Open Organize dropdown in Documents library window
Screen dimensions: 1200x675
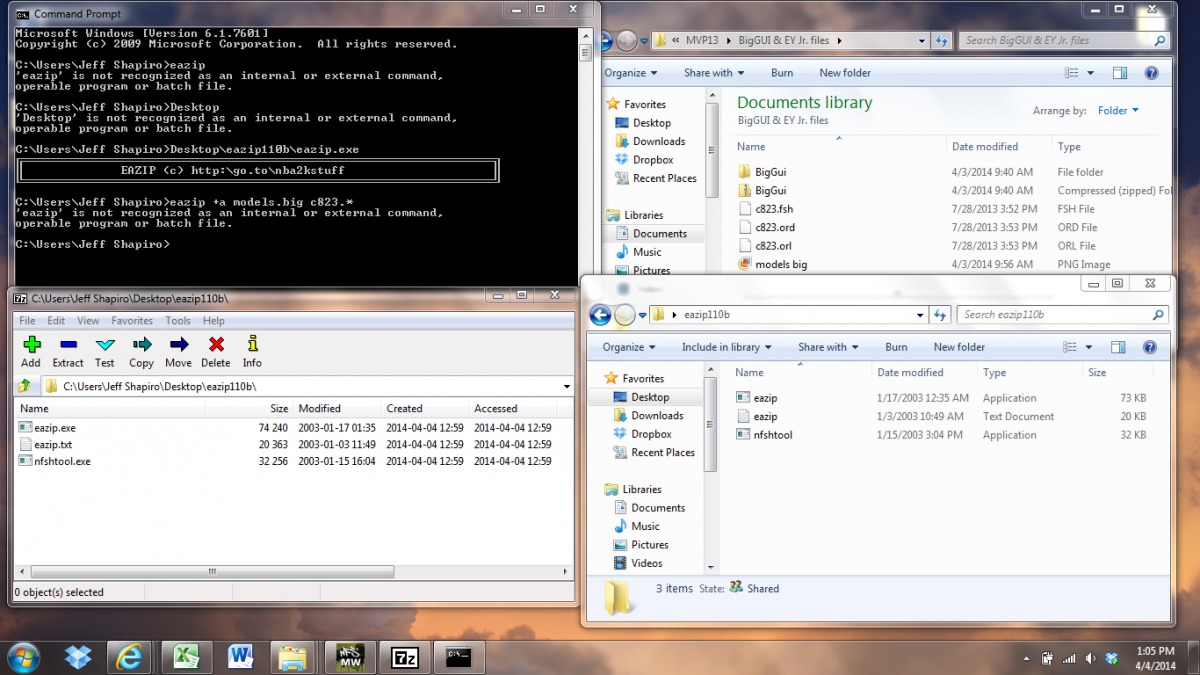point(631,73)
